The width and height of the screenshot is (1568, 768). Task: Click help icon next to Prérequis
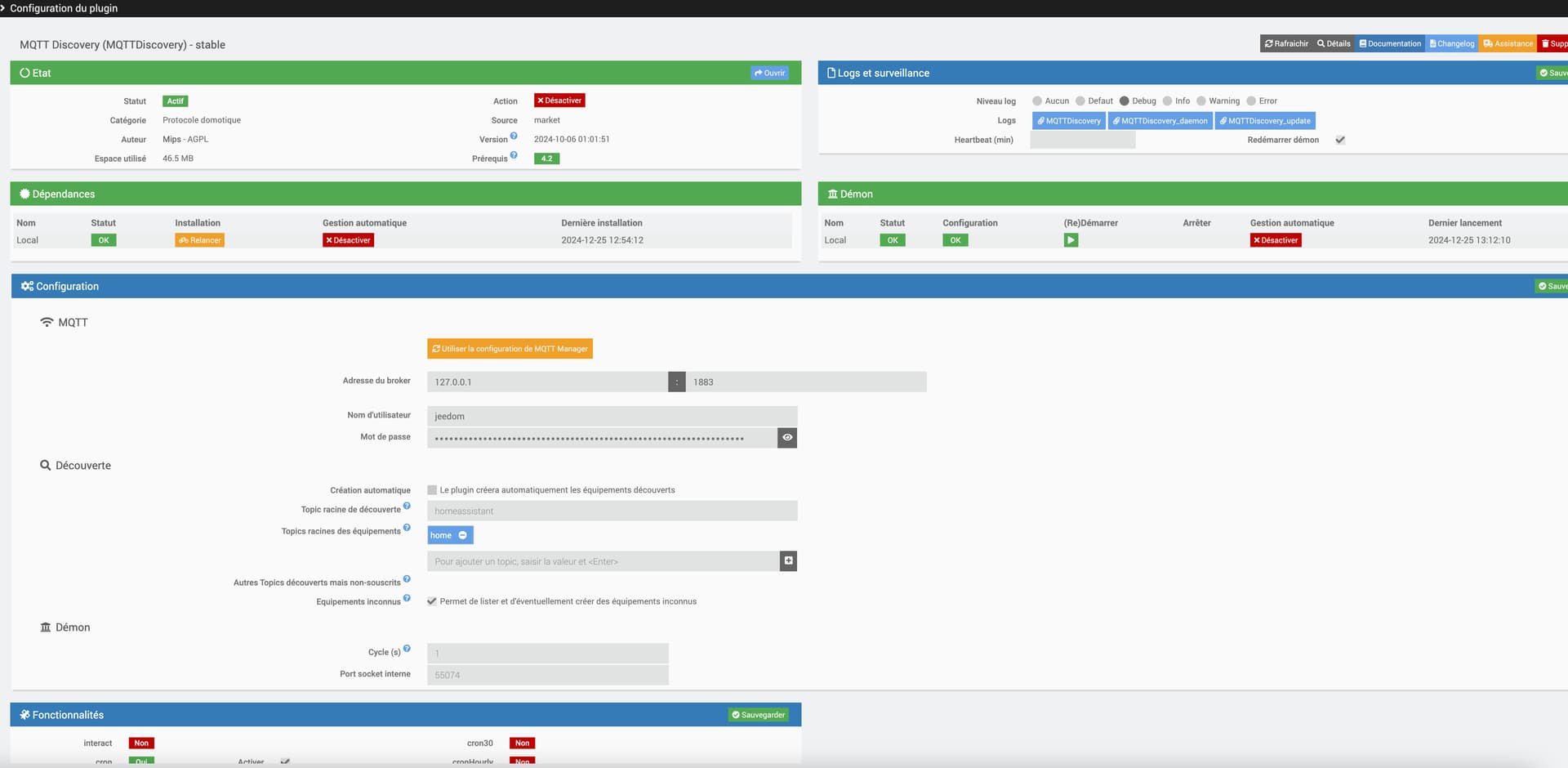[x=514, y=154]
